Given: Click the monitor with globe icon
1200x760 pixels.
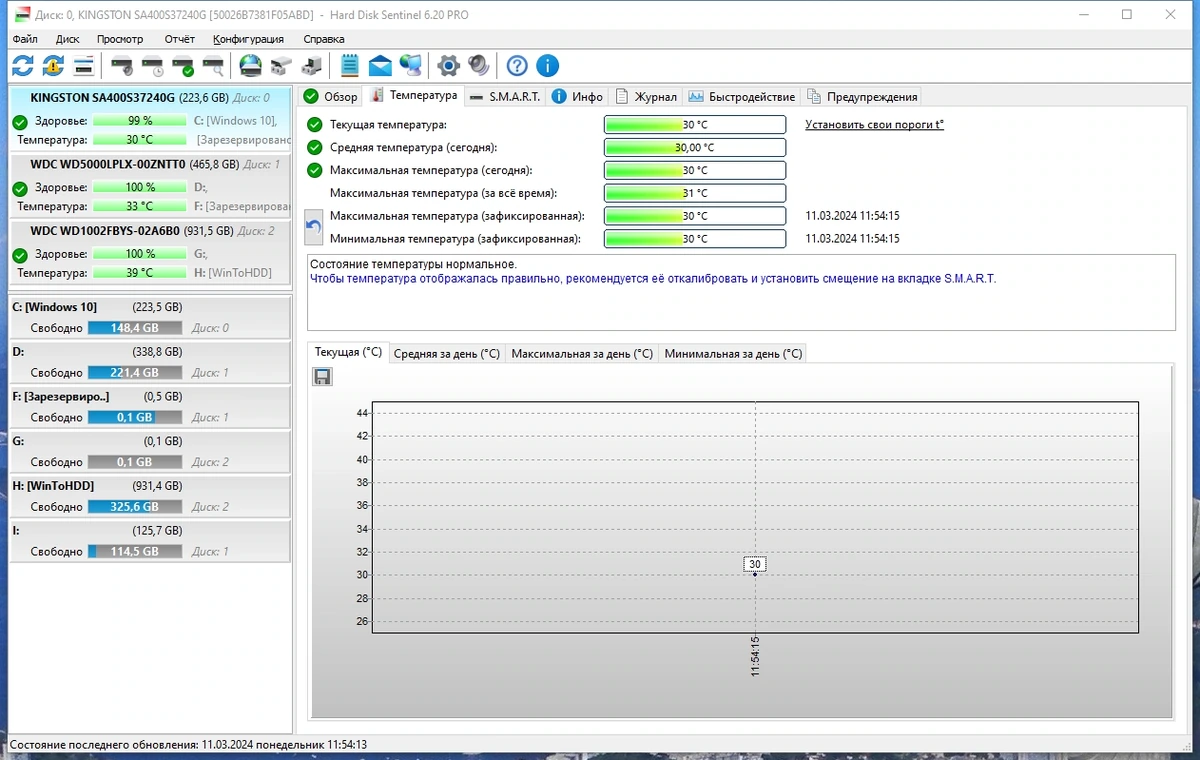Looking at the screenshot, I should tap(411, 66).
